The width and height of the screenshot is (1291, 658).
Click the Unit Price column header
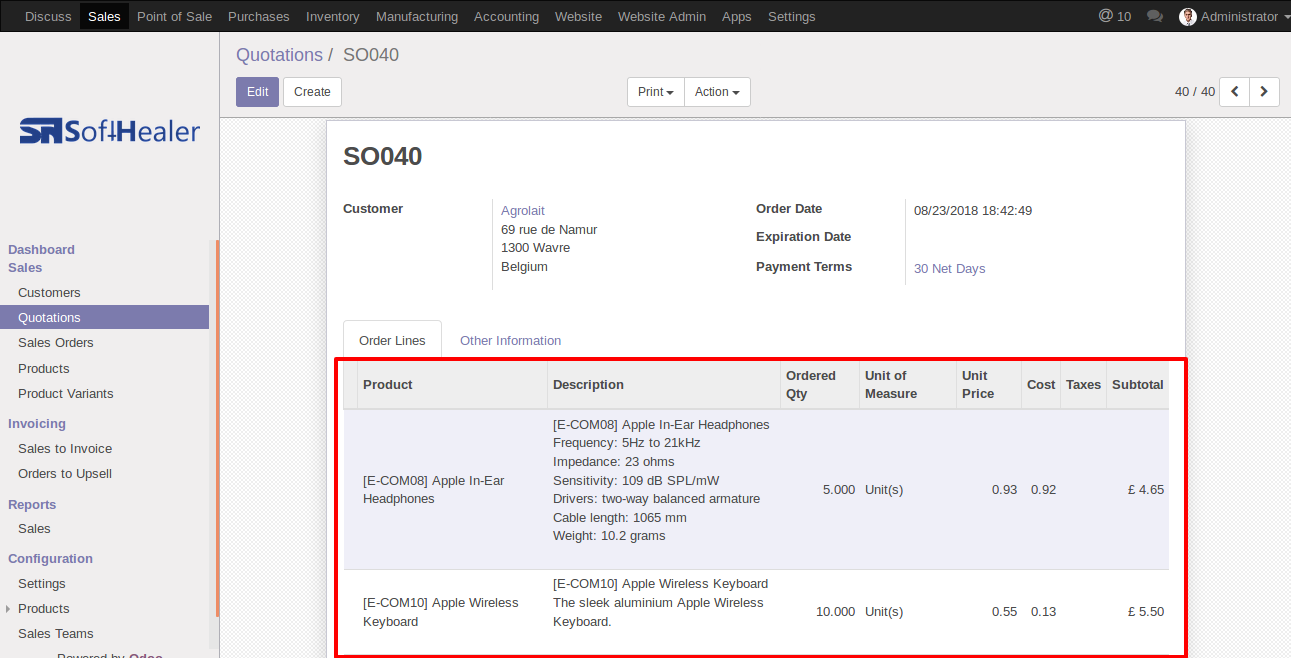tap(989, 385)
